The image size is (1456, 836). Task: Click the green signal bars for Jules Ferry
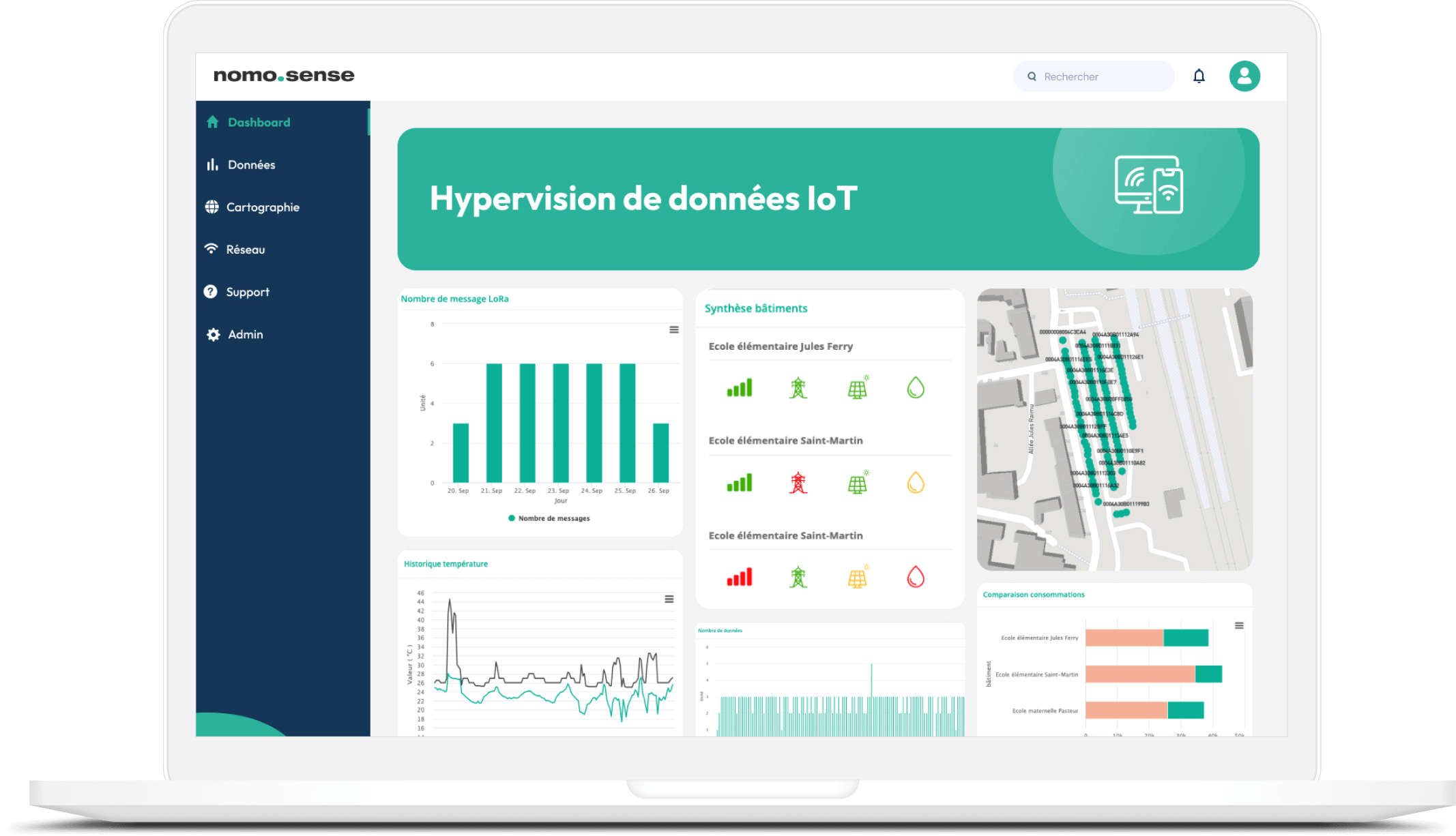[740, 388]
